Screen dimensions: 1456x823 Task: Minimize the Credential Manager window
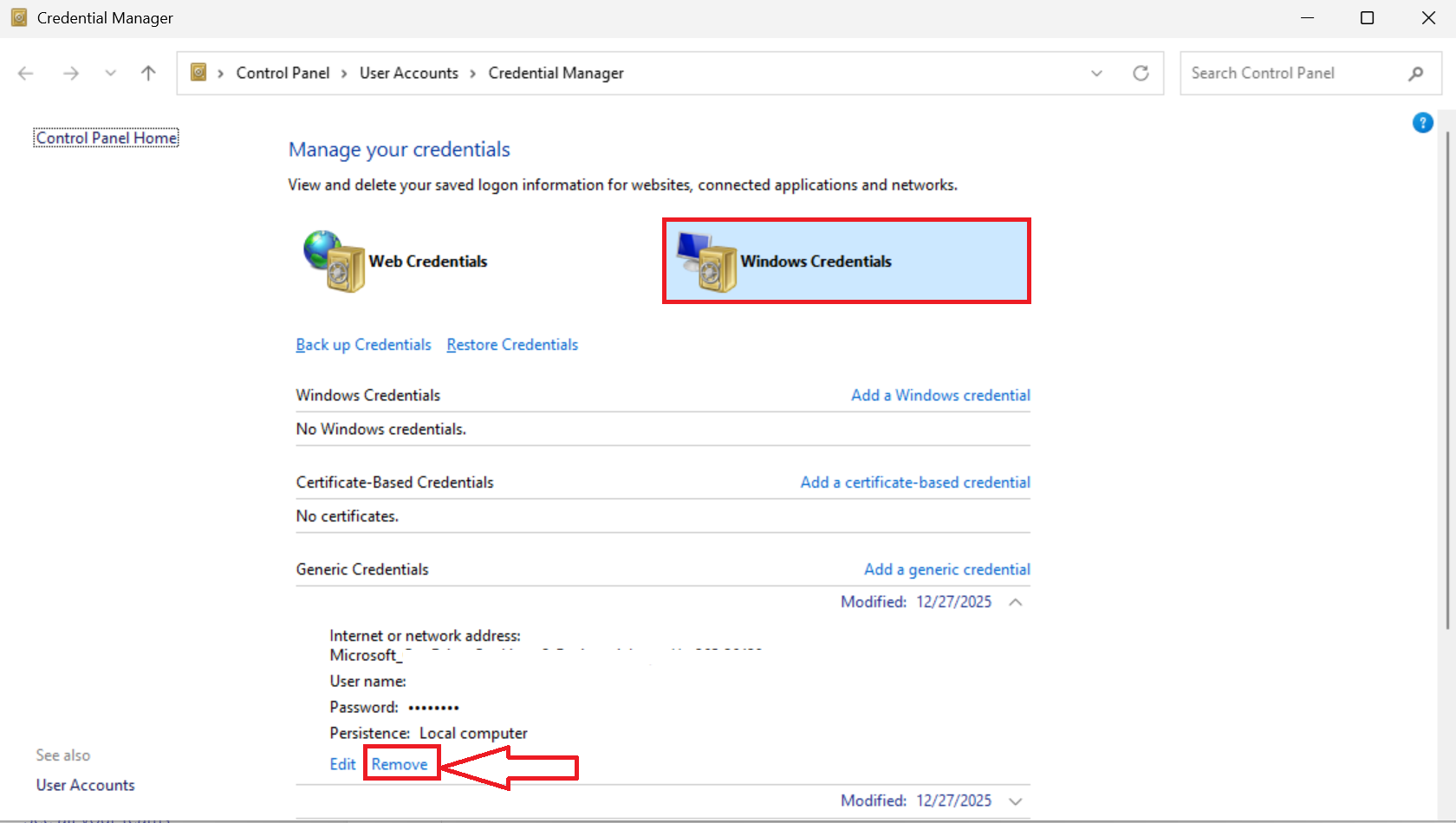[1308, 18]
